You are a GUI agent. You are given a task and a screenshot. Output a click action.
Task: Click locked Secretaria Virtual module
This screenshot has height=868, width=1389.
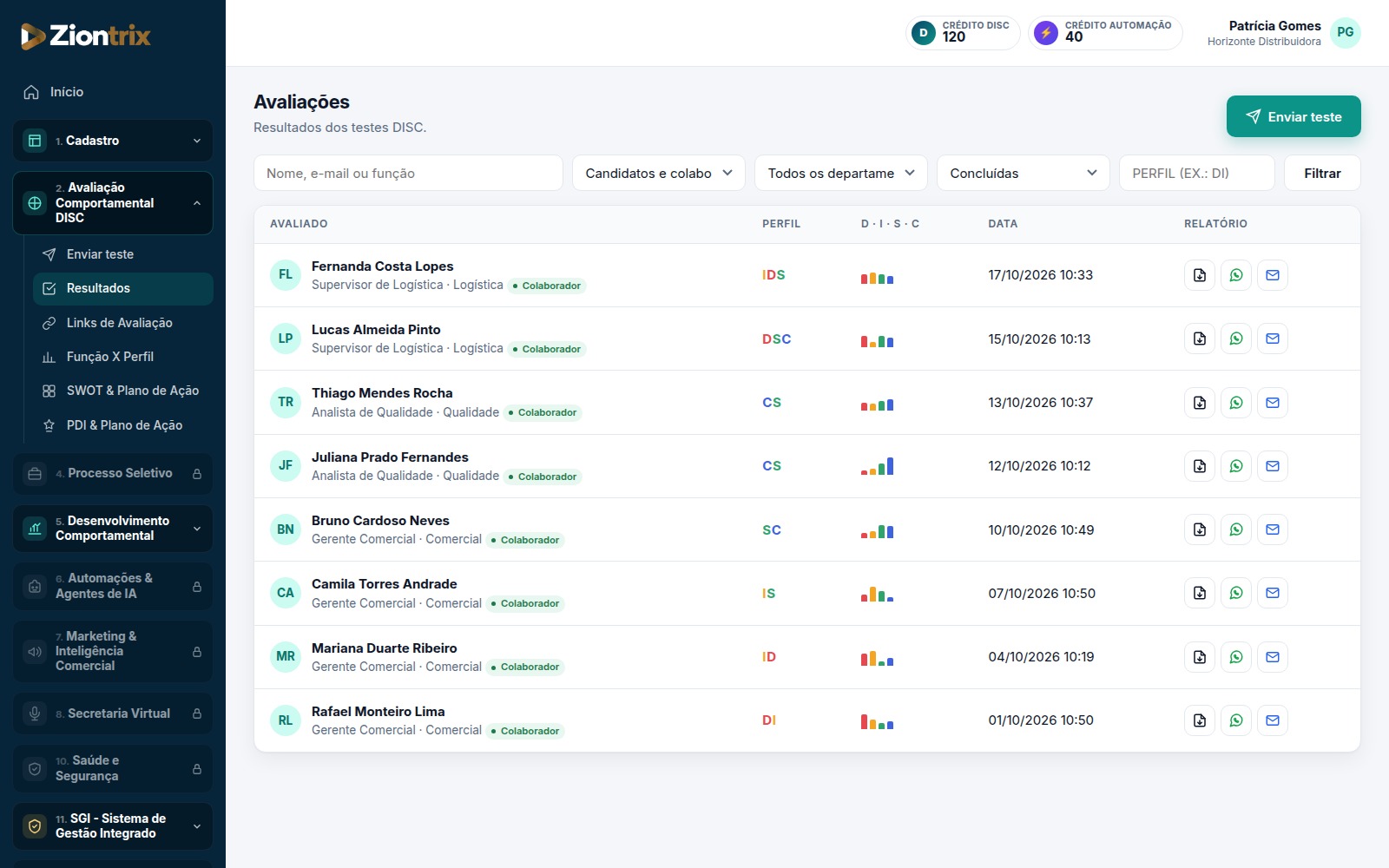point(113,713)
